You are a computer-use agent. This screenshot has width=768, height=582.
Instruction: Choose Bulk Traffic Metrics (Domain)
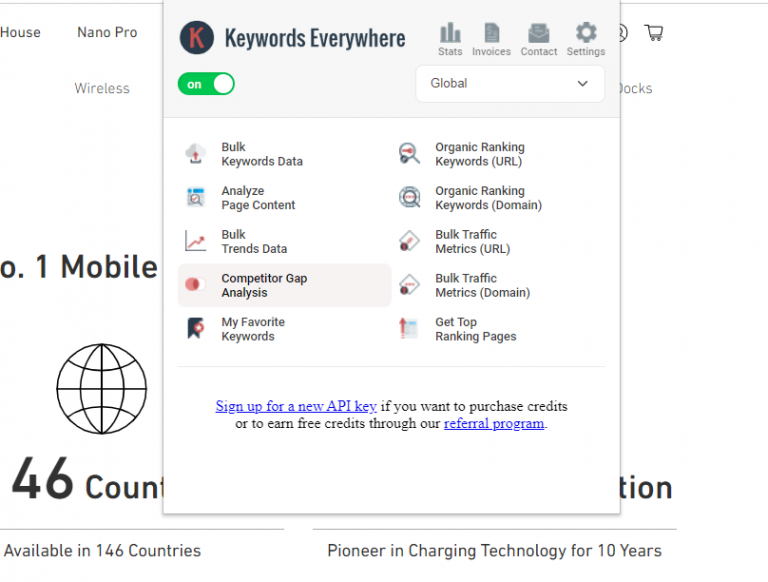coord(482,286)
